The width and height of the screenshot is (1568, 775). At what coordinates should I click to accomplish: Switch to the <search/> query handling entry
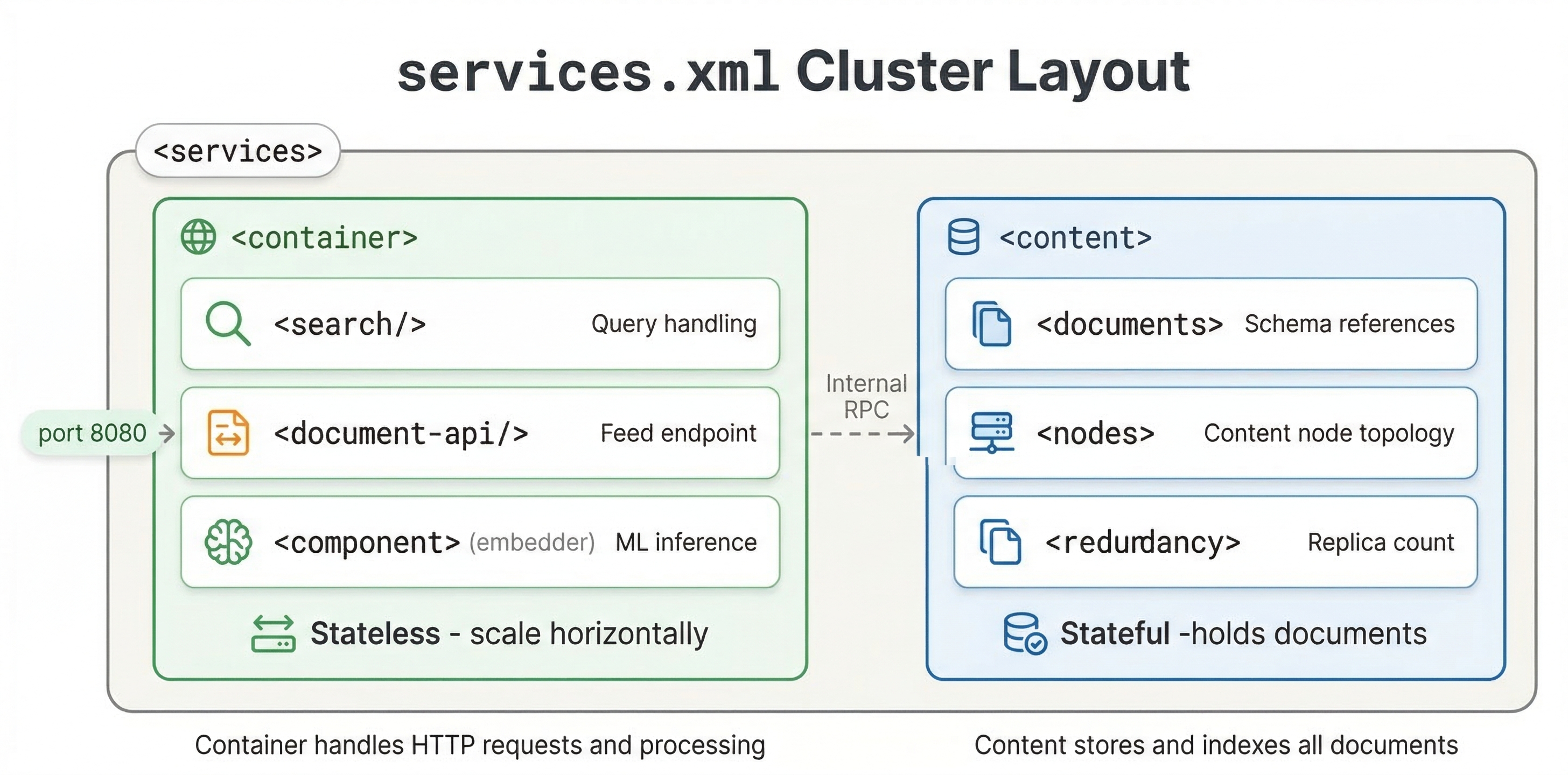pyautogui.click(x=480, y=324)
